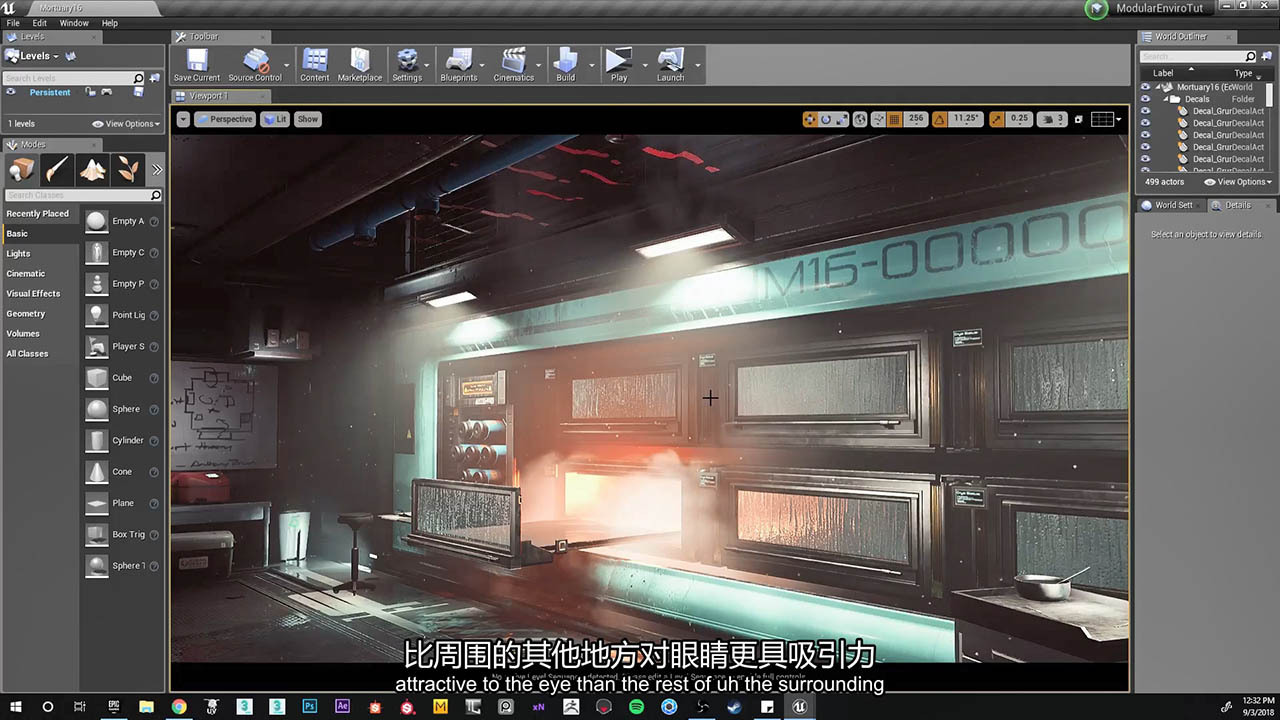Open View Options in World Outliner
This screenshot has height=720, width=1280.
pos(1239,182)
